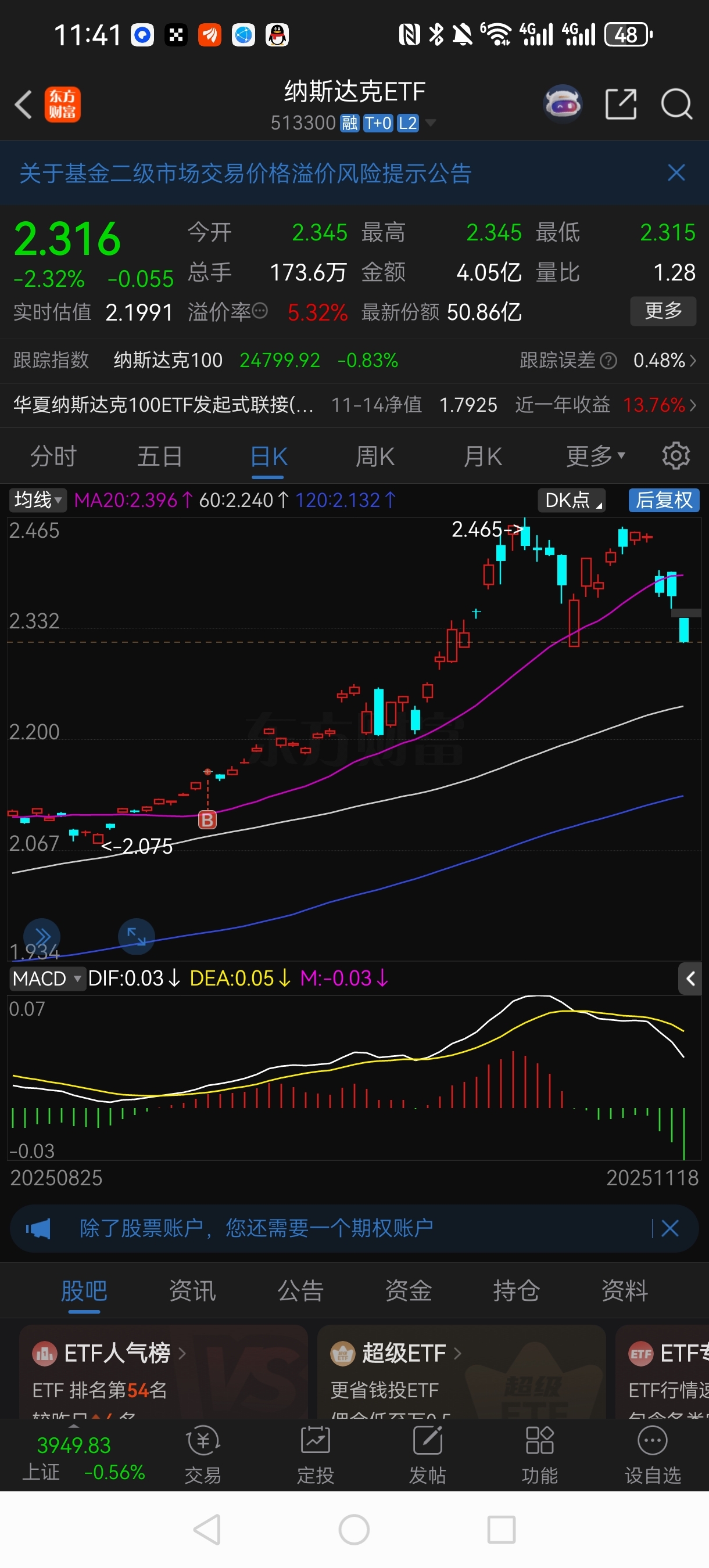
Task: Open tracking error 0.48% details chevron
Action: point(693,360)
